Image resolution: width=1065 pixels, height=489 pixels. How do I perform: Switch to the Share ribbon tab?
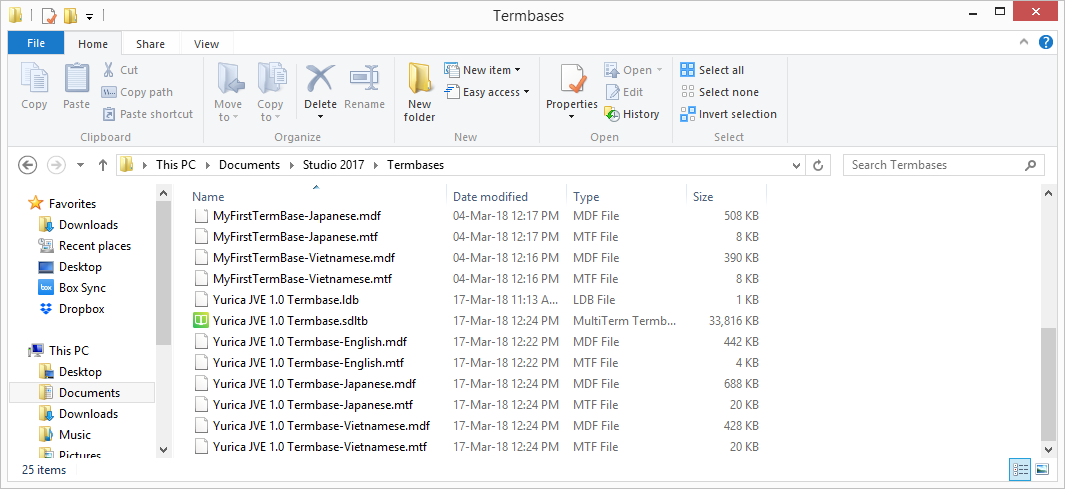tap(150, 43)
